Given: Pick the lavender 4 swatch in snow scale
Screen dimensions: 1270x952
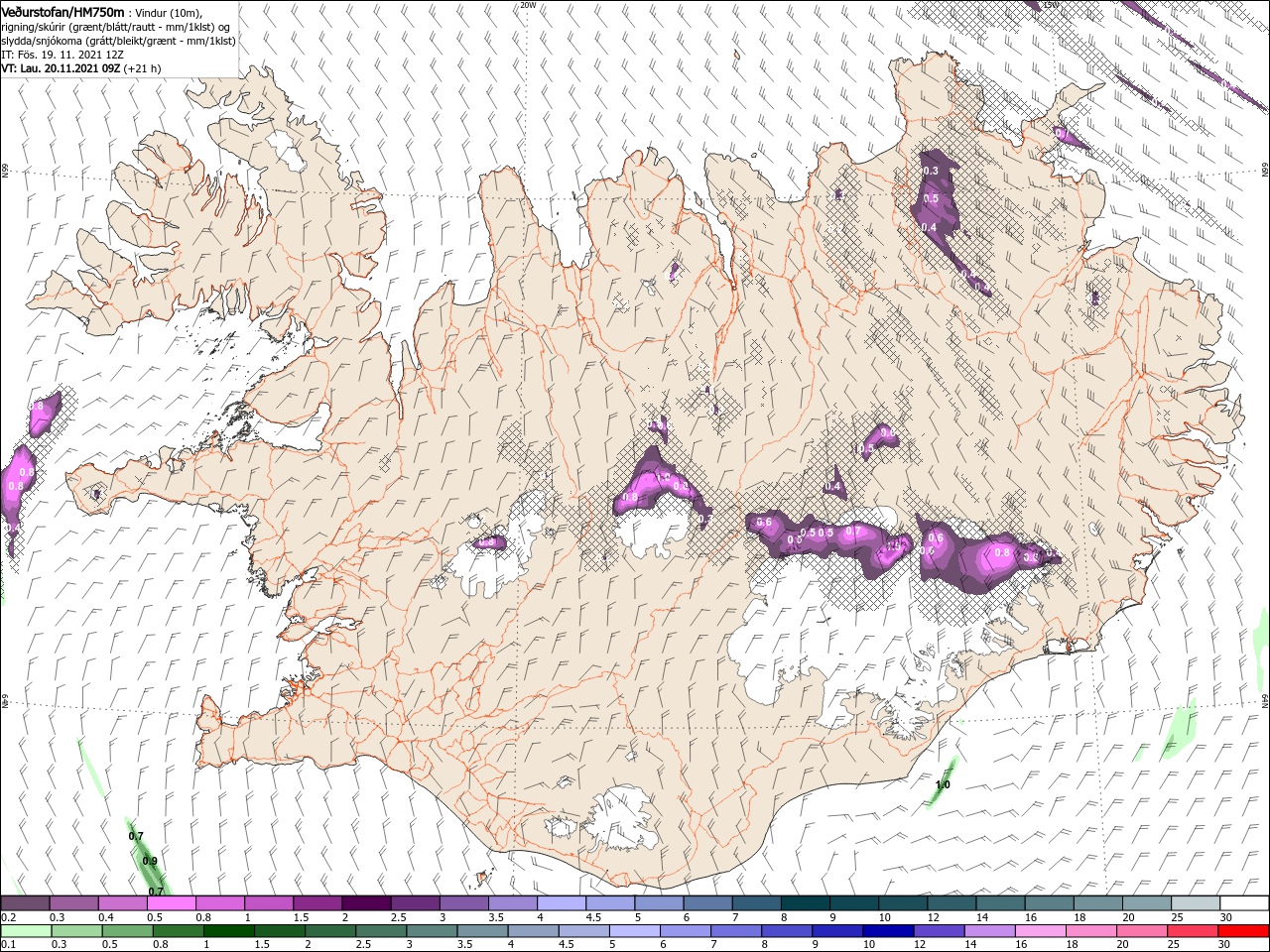Looking at the screenshot, I should (561, 903).
